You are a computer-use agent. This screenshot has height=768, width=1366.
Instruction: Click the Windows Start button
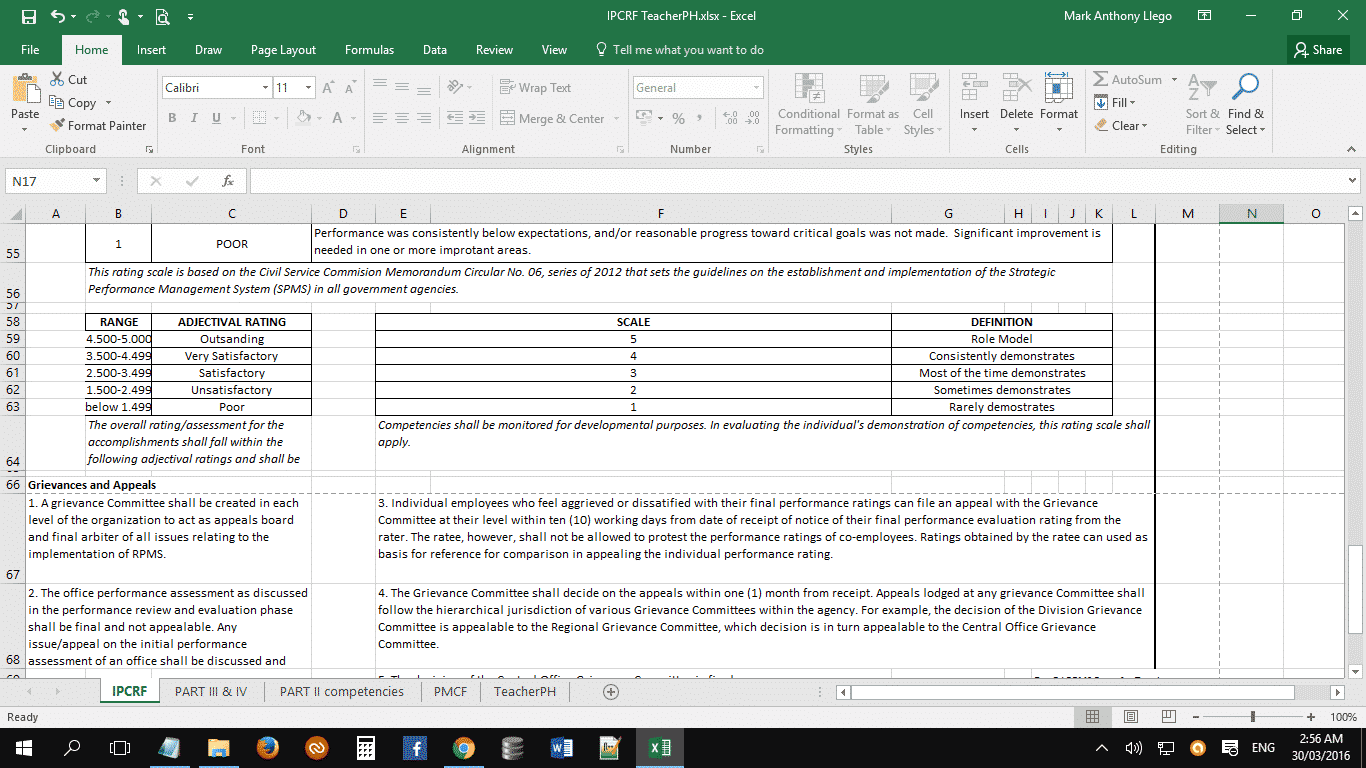pos(23,747)
